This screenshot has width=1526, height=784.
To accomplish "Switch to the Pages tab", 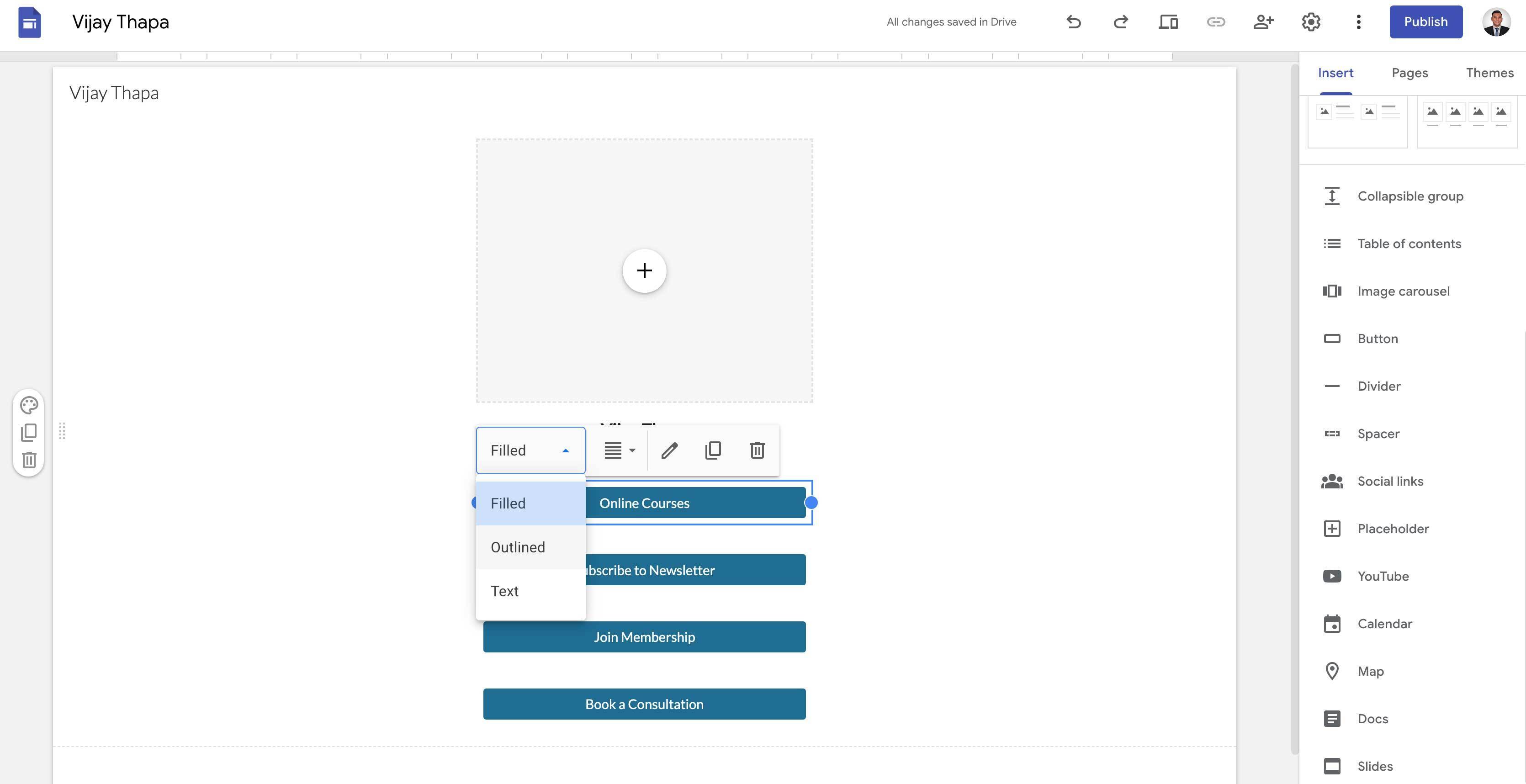I will [x=1410, y=73].
